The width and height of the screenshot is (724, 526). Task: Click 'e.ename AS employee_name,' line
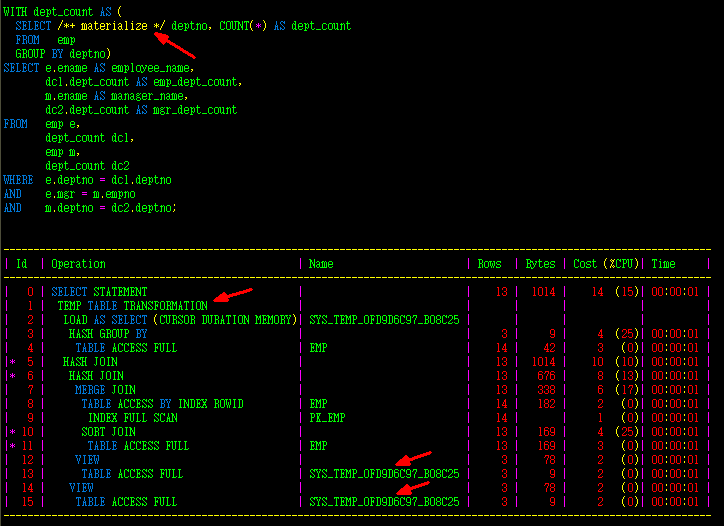[120, 68]
